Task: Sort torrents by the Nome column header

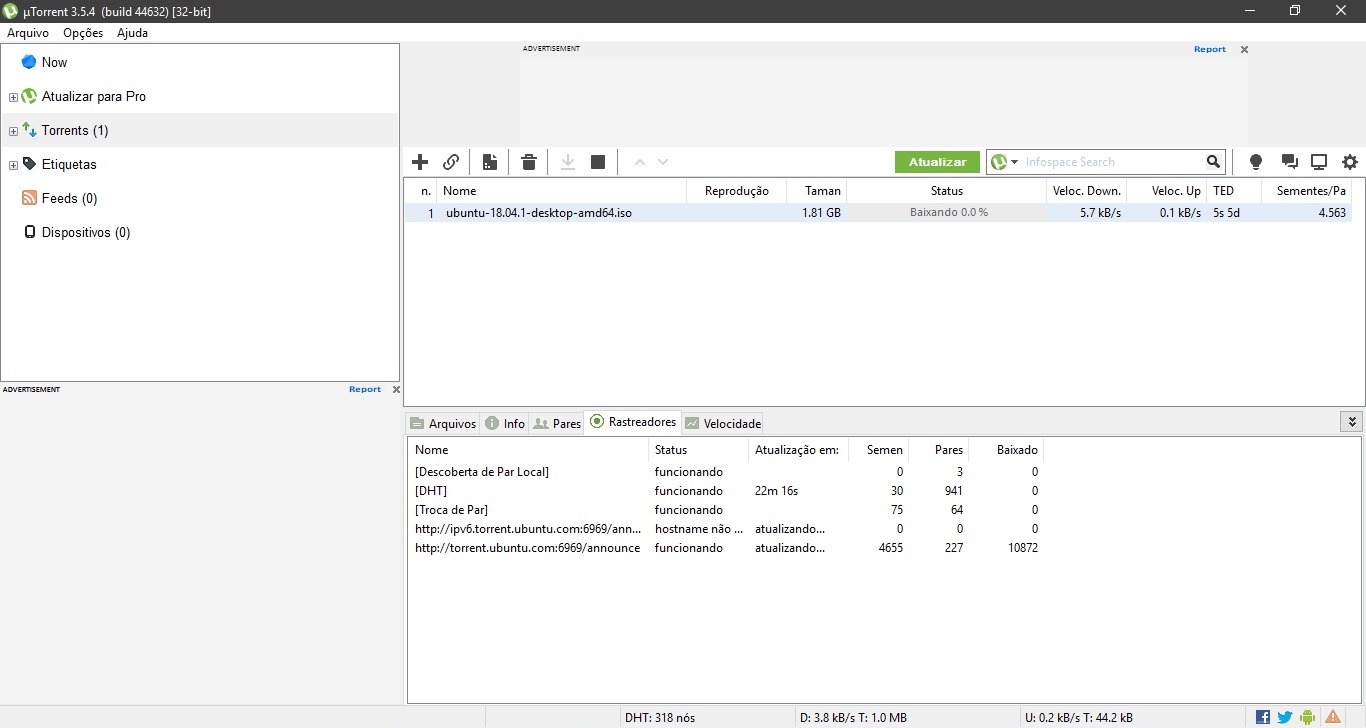Action: click(x=562, y=190)
